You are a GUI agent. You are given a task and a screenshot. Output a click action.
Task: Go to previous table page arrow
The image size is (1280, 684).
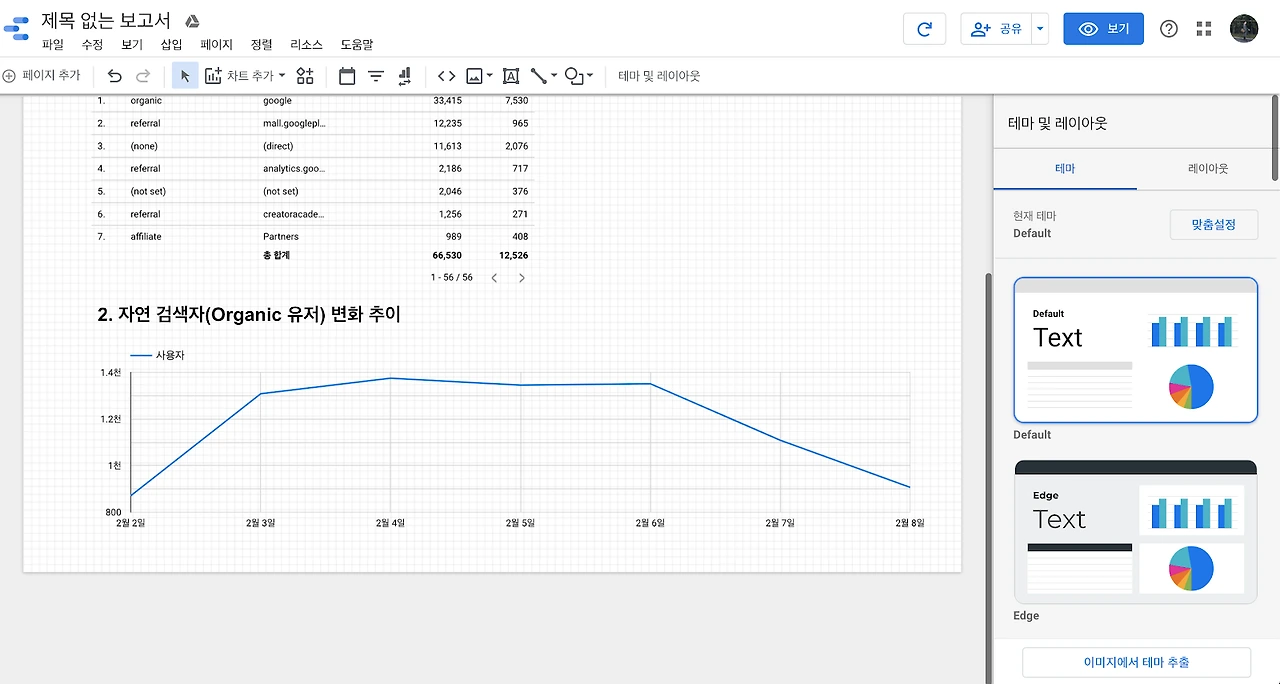pyautogui.click(x=494, y=278)
